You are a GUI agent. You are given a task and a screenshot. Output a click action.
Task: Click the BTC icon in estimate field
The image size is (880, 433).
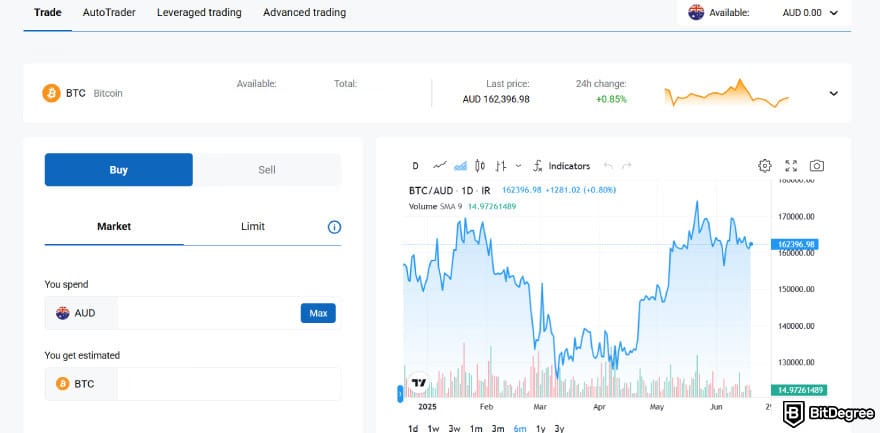click(63, 384)
